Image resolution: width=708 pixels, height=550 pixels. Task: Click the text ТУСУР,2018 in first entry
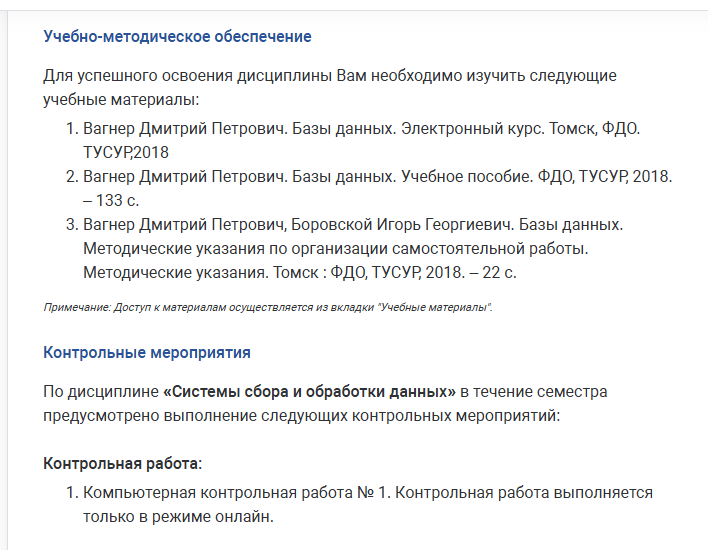126,153
